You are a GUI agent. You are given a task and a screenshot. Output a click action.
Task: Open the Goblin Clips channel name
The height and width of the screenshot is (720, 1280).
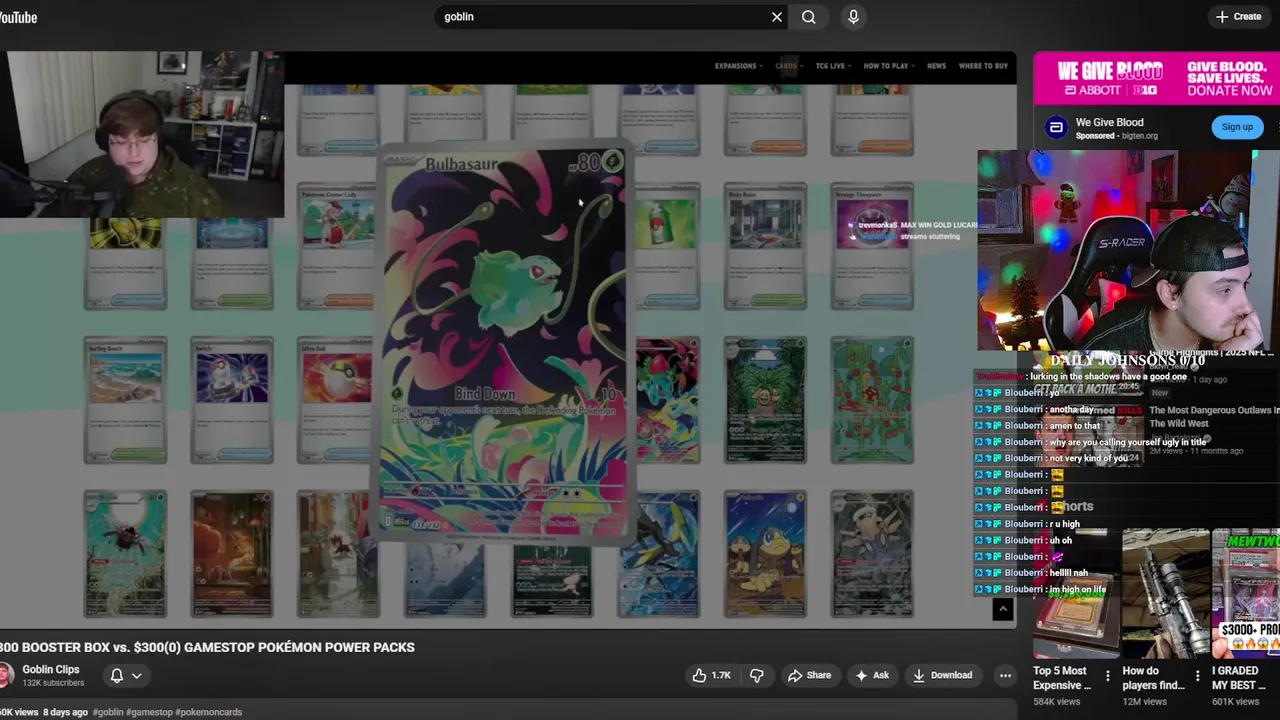(51, 670)
